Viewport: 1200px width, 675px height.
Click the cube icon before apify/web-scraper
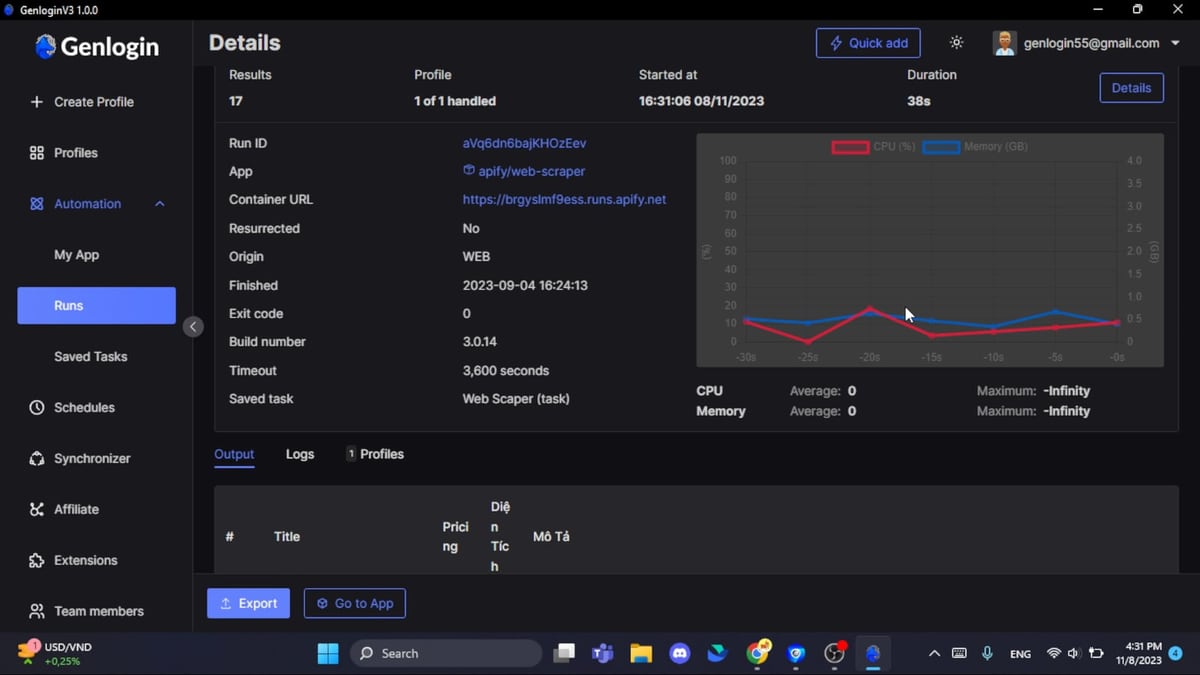tap(469, 171)
